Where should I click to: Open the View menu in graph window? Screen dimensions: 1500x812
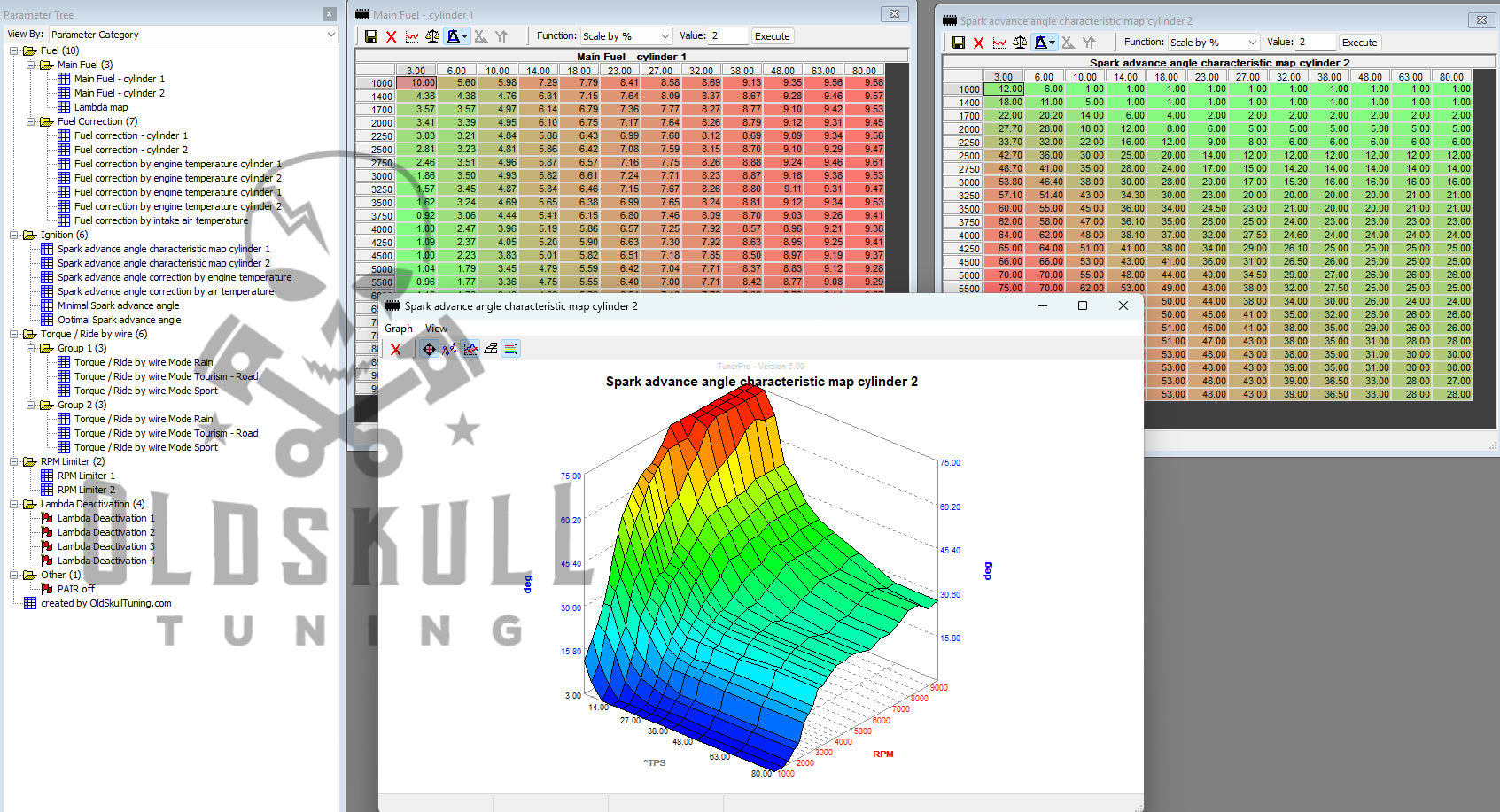tap(437, 329)
